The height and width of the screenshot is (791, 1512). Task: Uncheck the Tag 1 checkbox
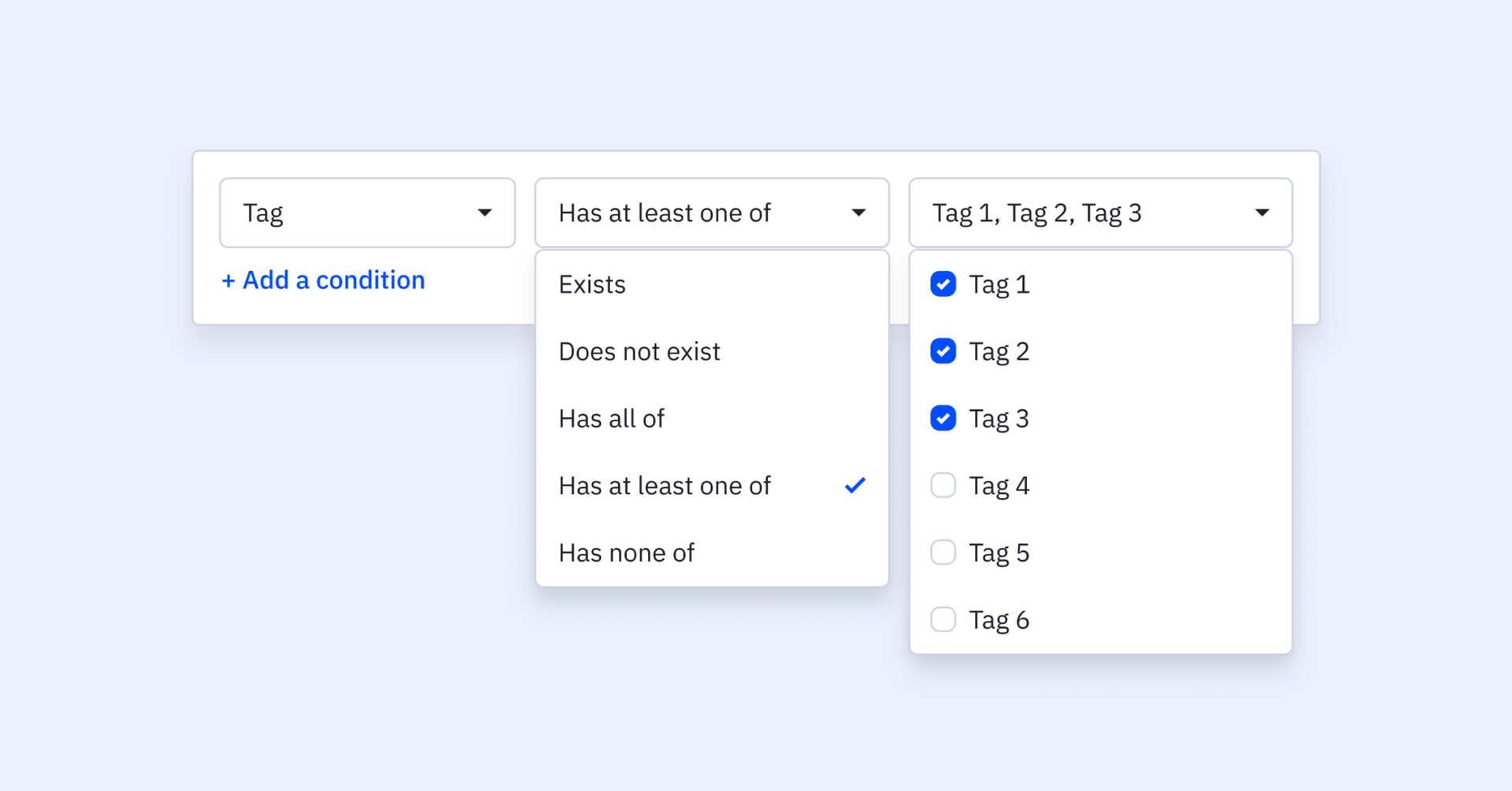point(943,284)
